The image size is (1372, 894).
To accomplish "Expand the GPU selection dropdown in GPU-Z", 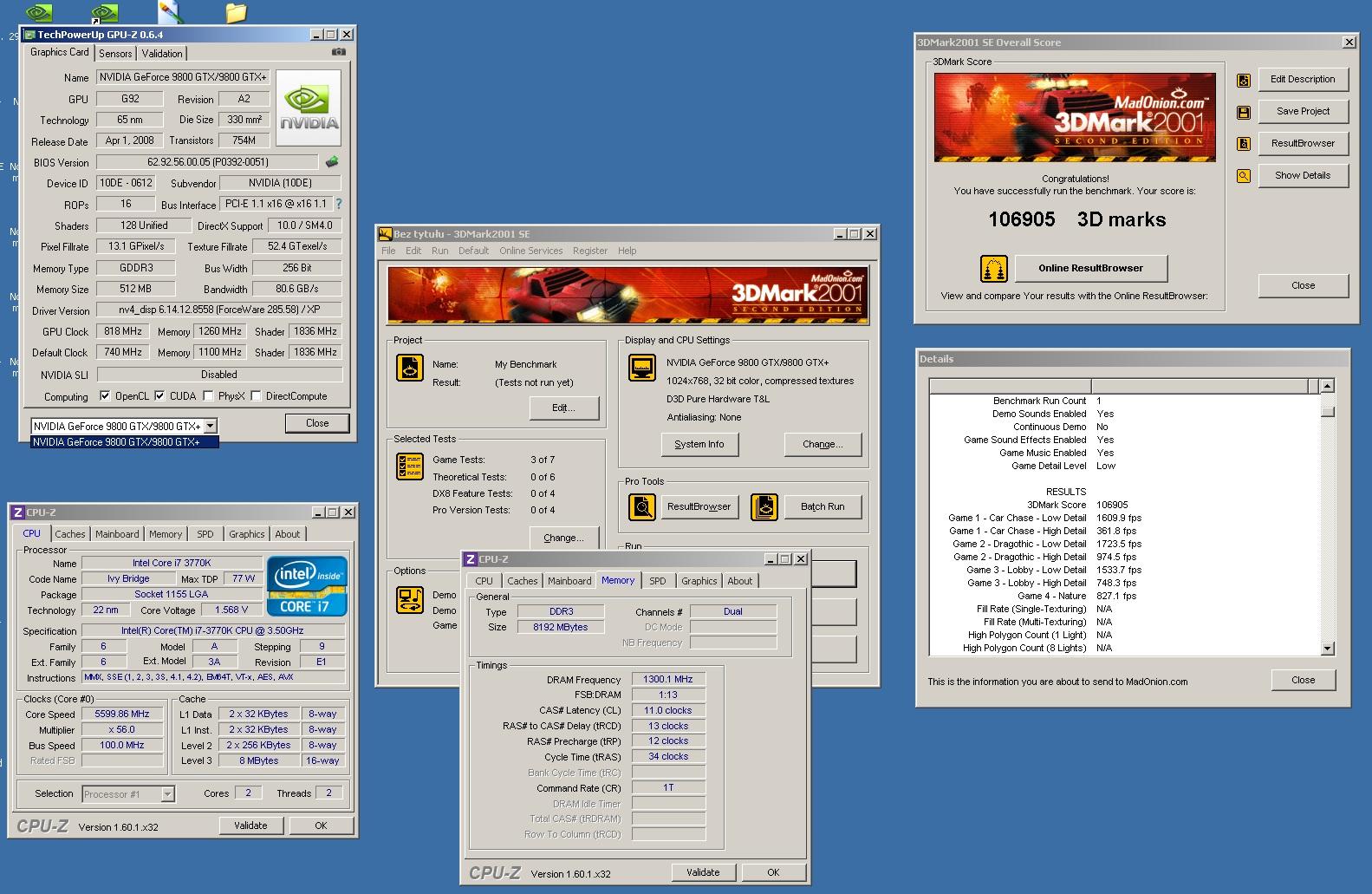I will (210, 426).
